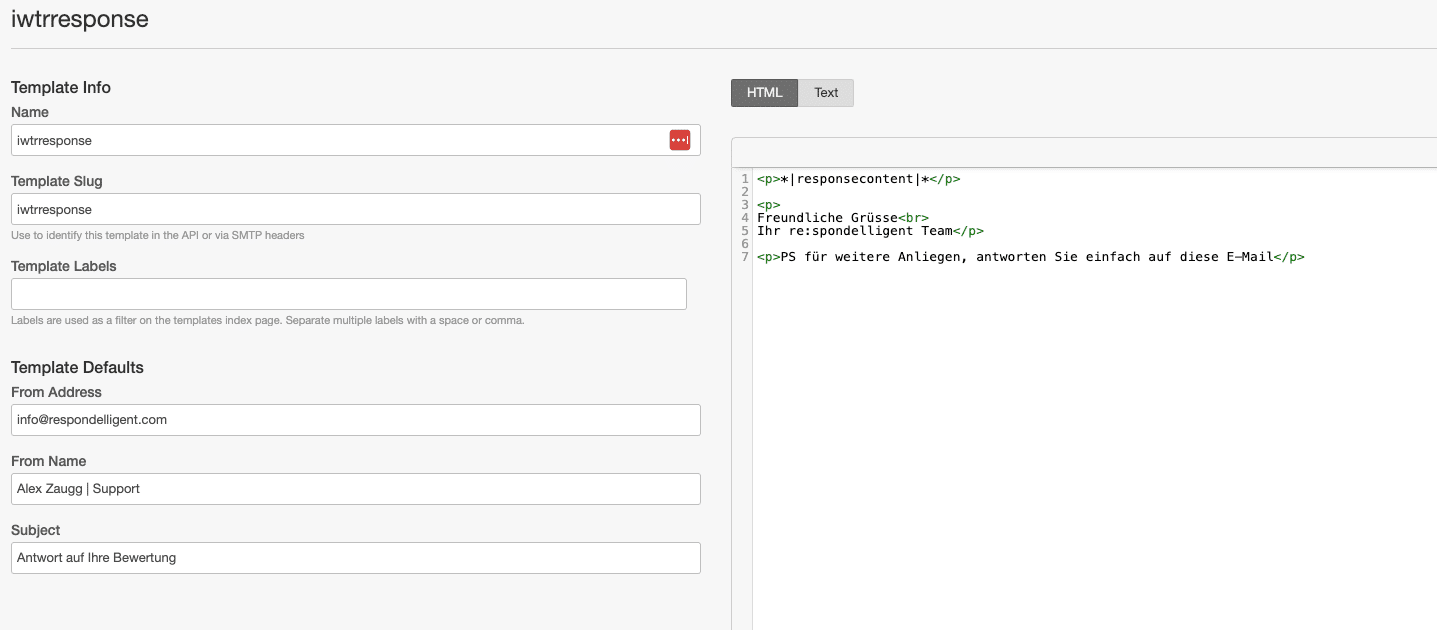This screenshot has height=630, width=1437.
Task: Select the From Name input
Action: (x=355, y=489)
